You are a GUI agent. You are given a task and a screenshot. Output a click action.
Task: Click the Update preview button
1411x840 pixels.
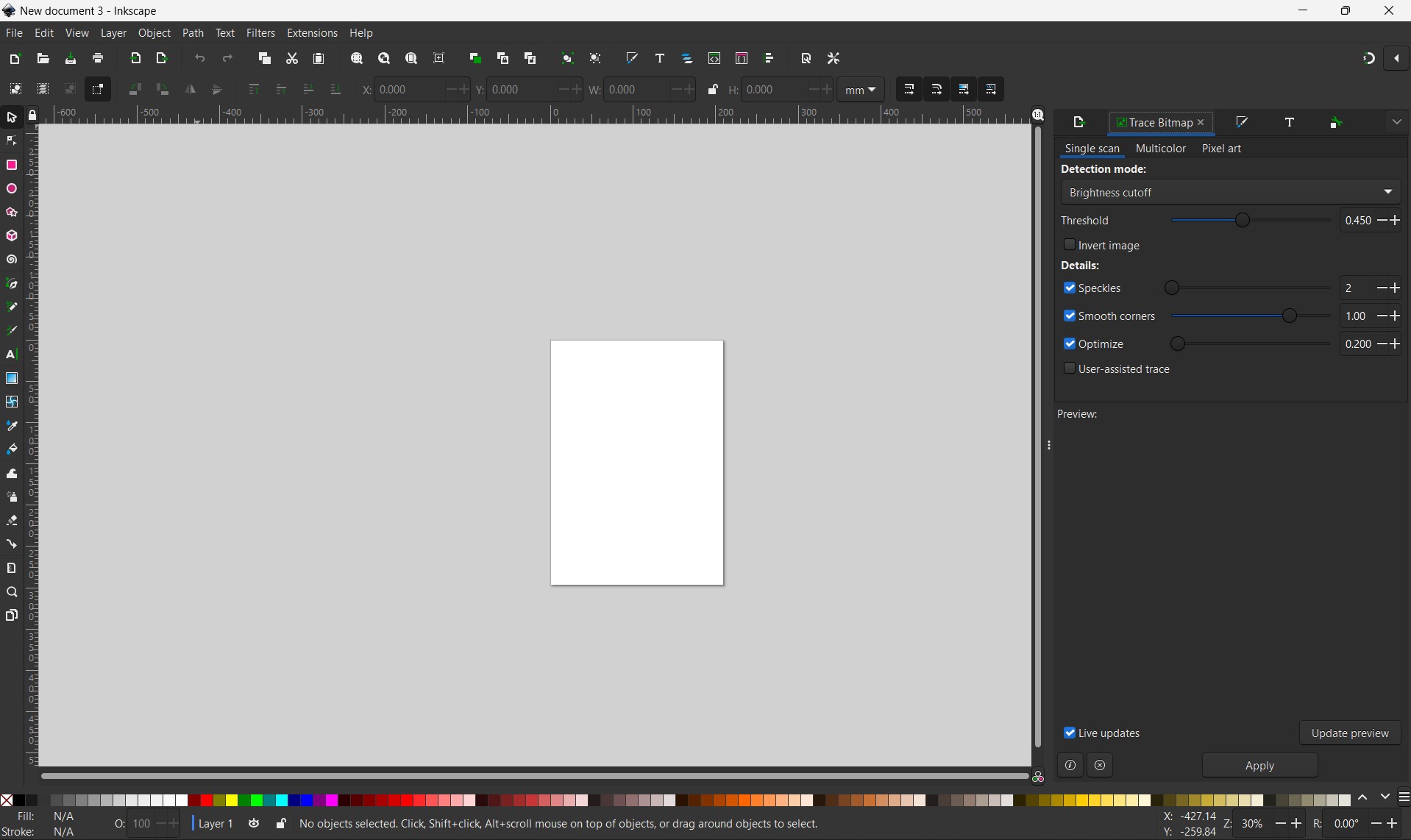[1351, 733]
